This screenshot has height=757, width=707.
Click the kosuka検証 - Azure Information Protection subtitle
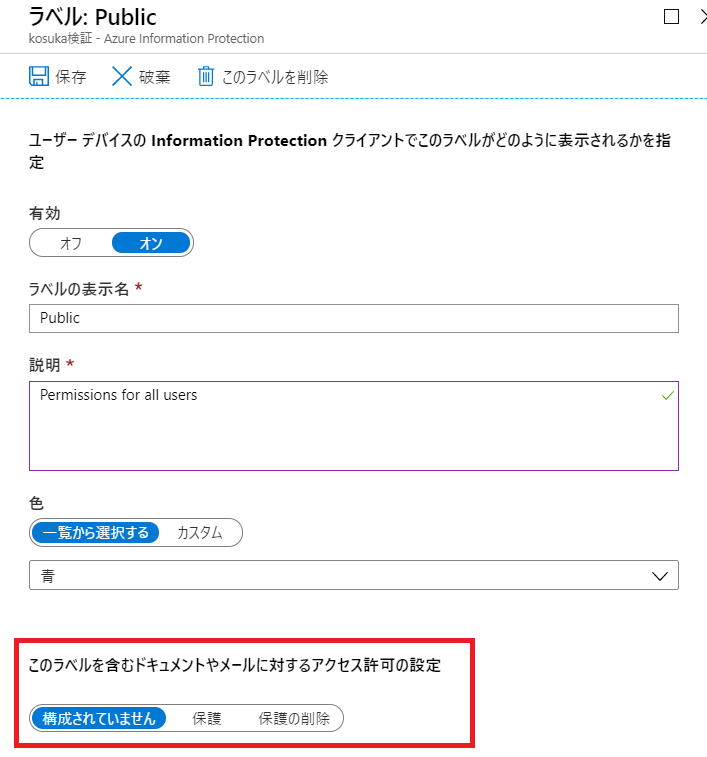pos(146,39)
